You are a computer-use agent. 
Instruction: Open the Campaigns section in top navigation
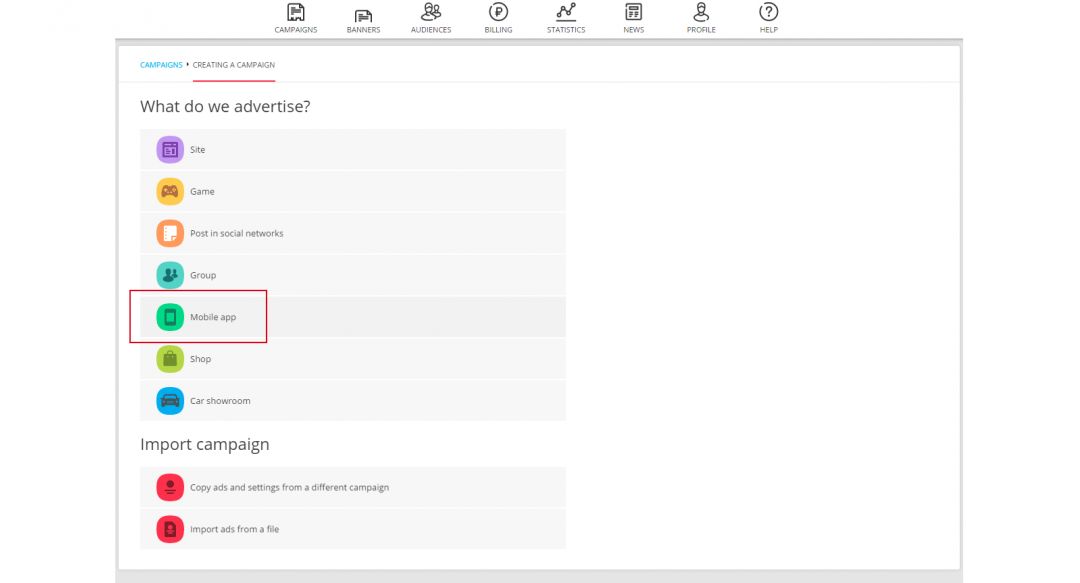[x=295, y=17]
